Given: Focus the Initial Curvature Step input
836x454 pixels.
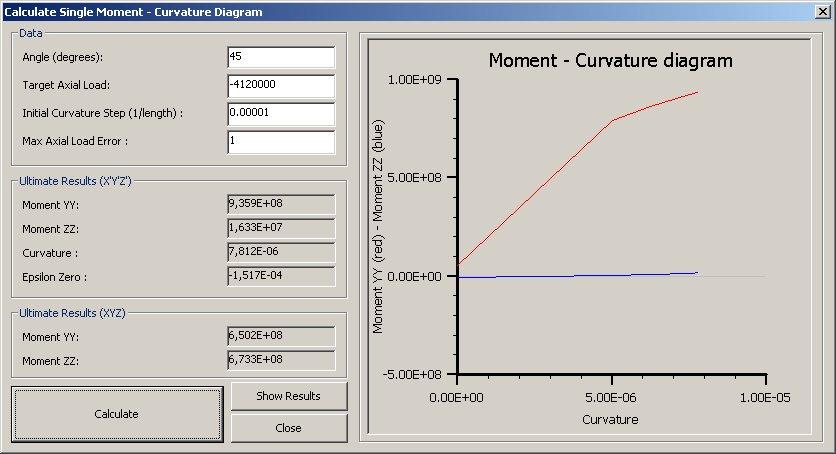Looking at the screenshot, I should click(x=280, y=113).
